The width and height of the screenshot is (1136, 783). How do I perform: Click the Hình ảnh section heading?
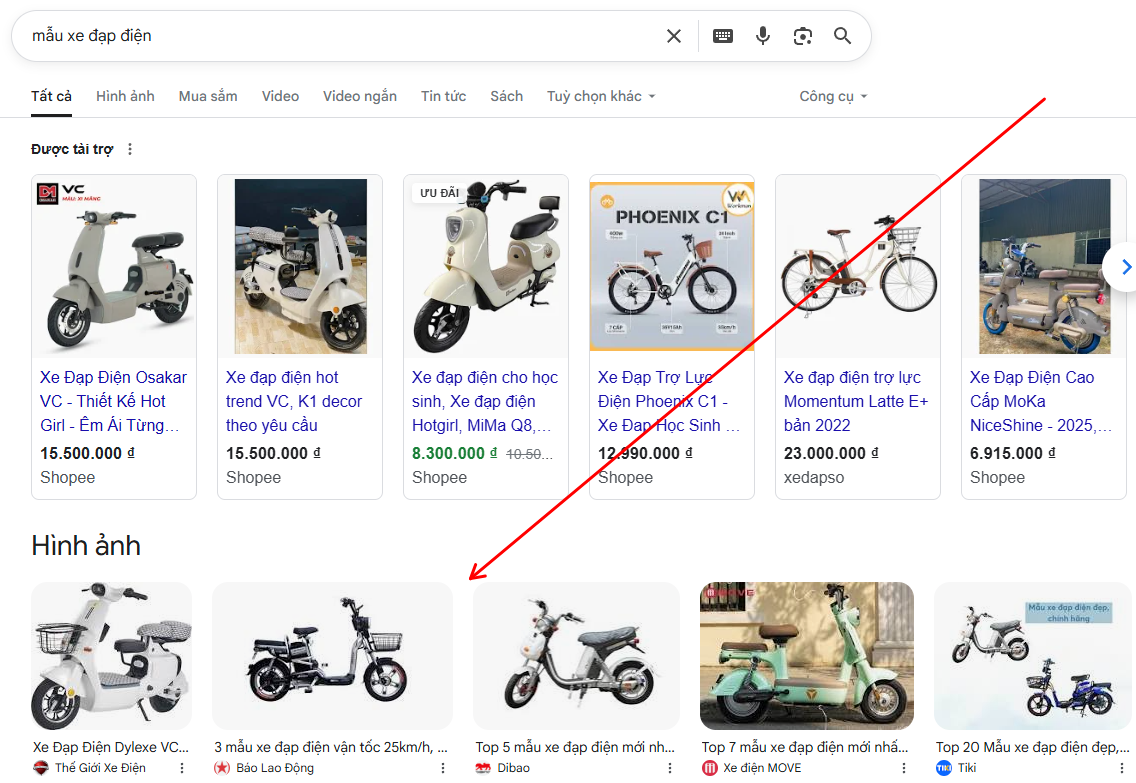tap(86, 546)
